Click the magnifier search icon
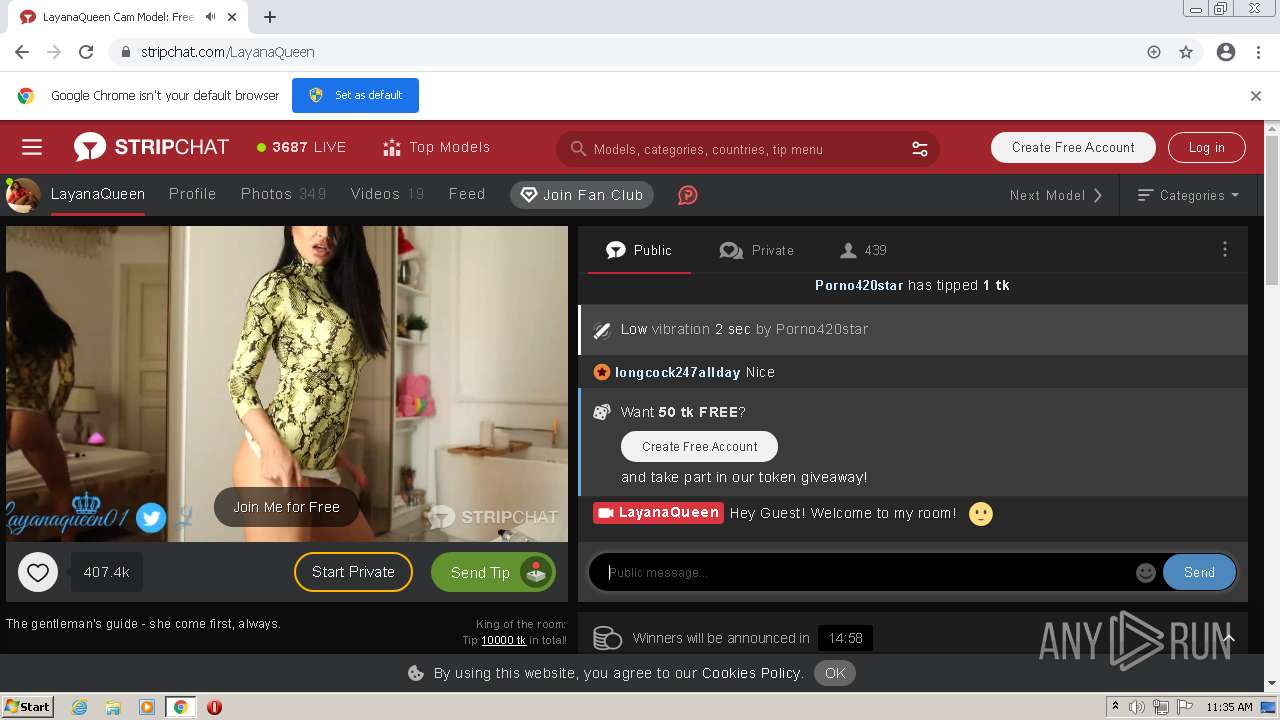Screen dimensions: 1280x720 (x=578, y=149)
